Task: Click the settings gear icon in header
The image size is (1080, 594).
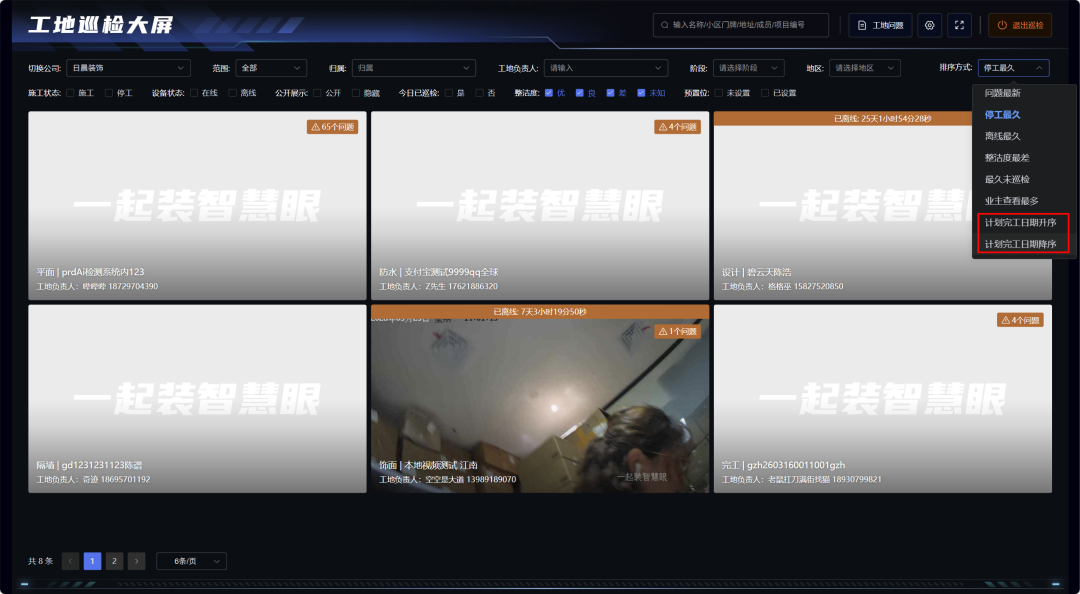Action: click(x=930, y=25)
